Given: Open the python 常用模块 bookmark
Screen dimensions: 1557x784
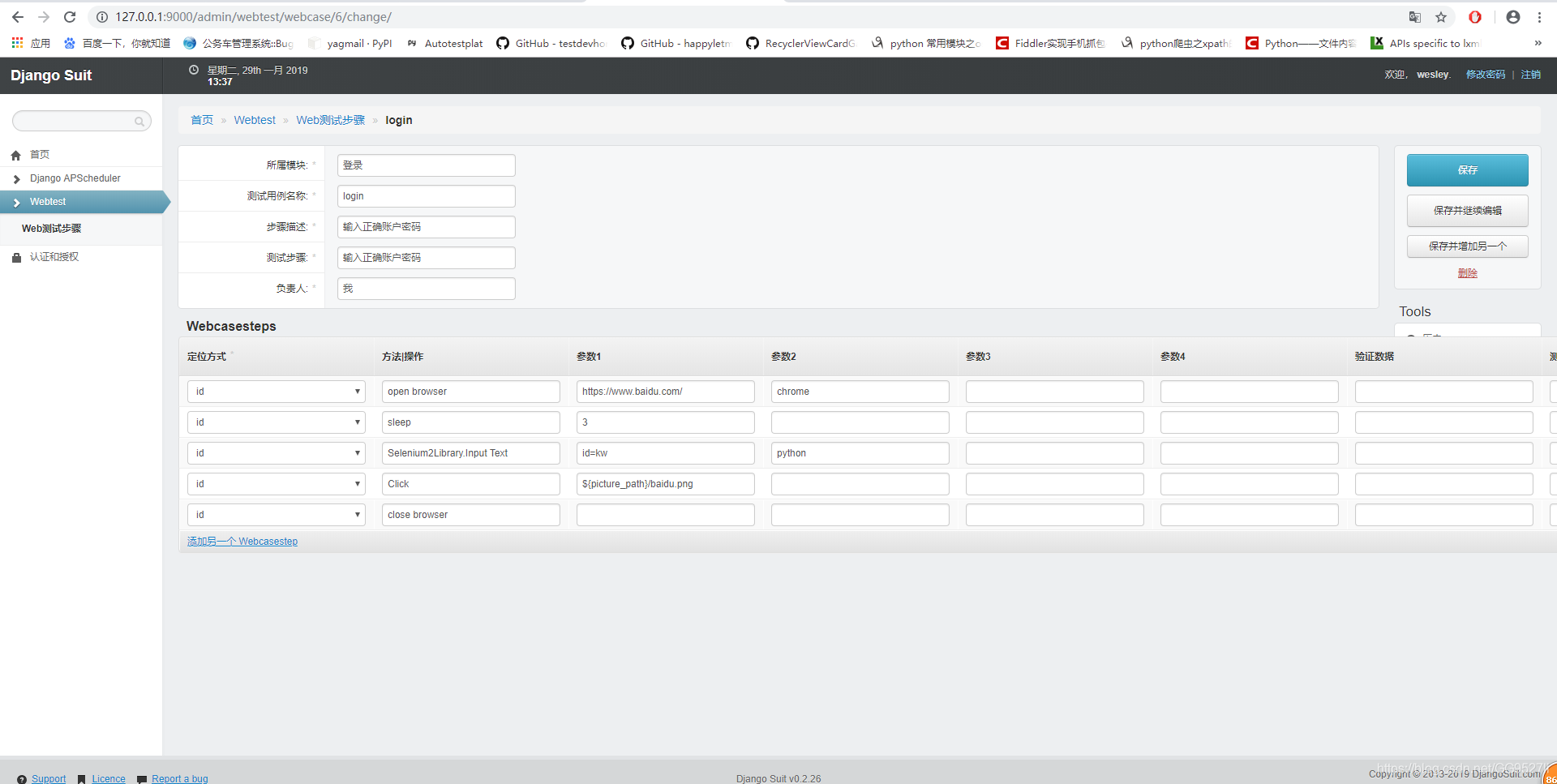Looking at the screenshot, I should pos(926,43).
